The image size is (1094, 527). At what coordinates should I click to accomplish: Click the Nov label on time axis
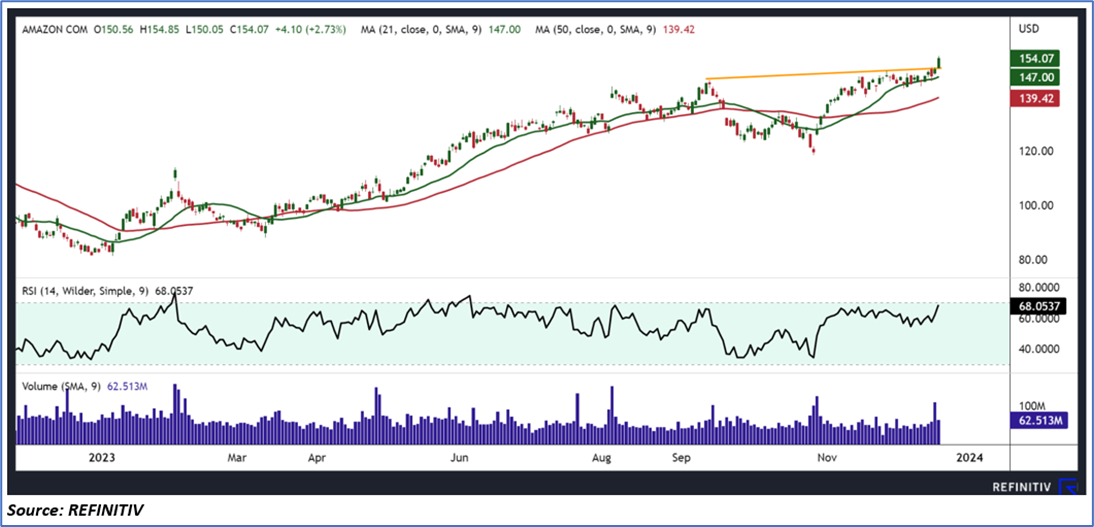click(827, 458)
